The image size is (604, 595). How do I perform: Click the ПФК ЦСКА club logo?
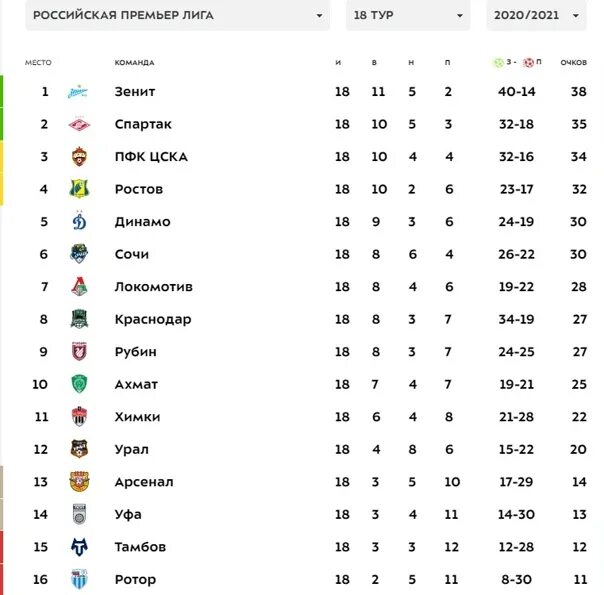coord(79,157)
